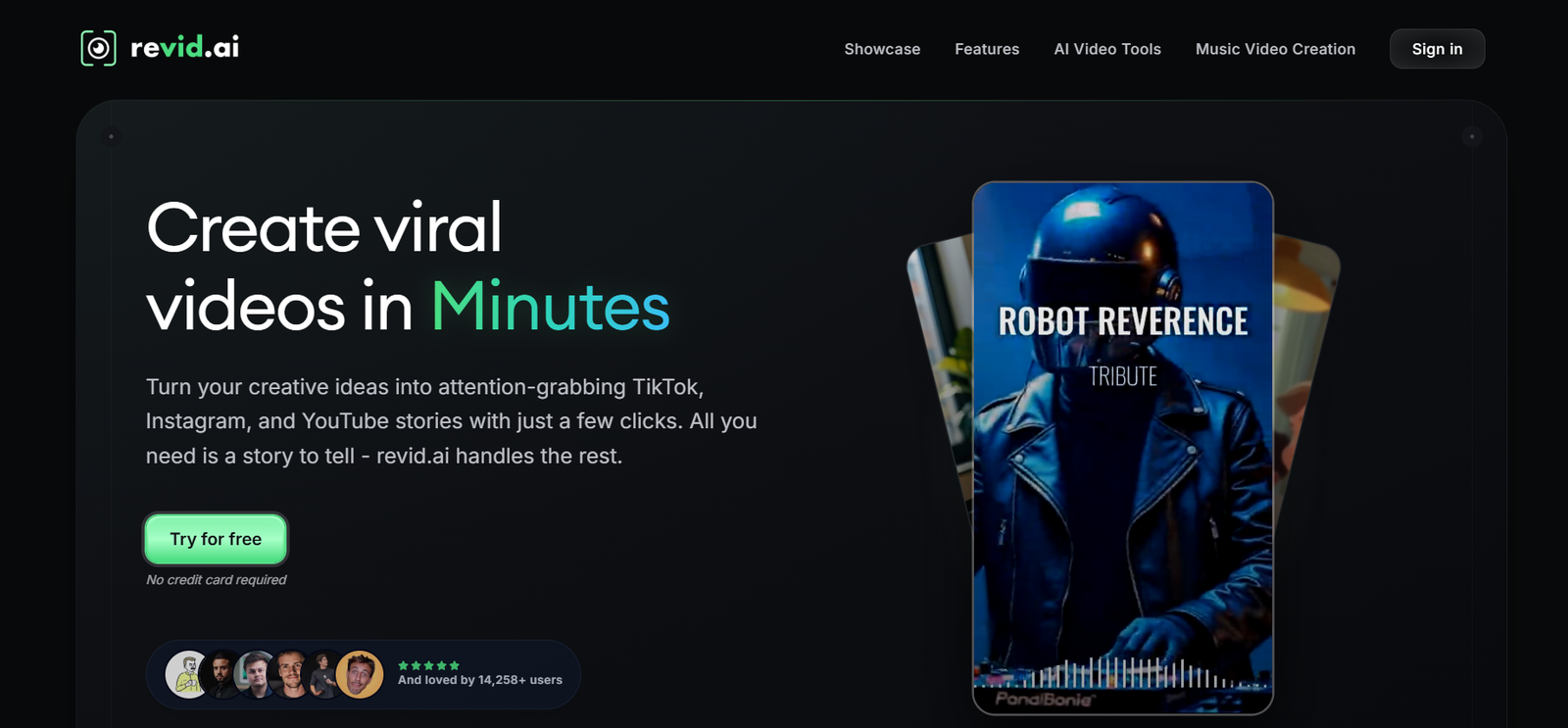Image resolution: width=1568 pixels, height=728 pixels.
Task: Click the revid.ai camera logo icon
Action: (98, 48)
